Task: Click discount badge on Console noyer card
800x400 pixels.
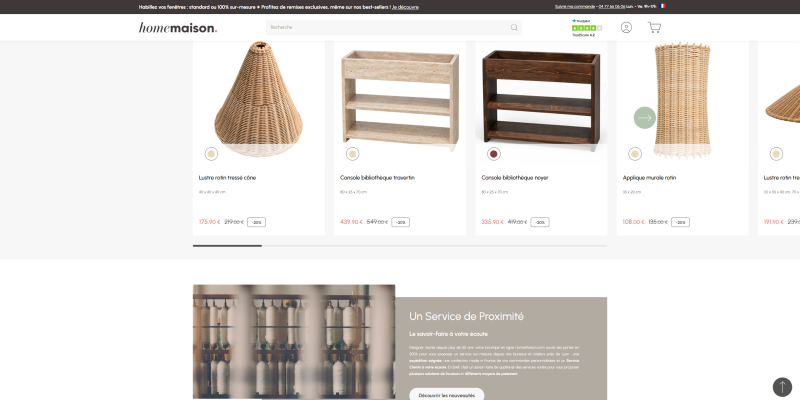Action: [x=540, y=222]
